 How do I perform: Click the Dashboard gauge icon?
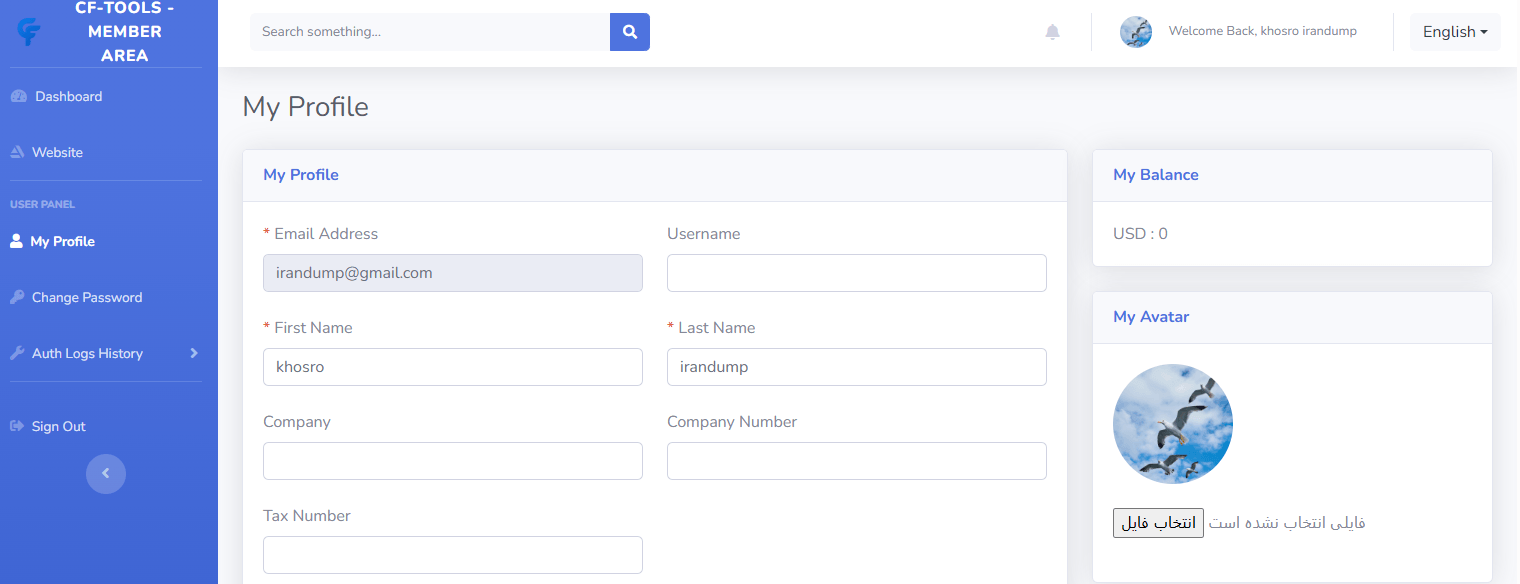18,97
